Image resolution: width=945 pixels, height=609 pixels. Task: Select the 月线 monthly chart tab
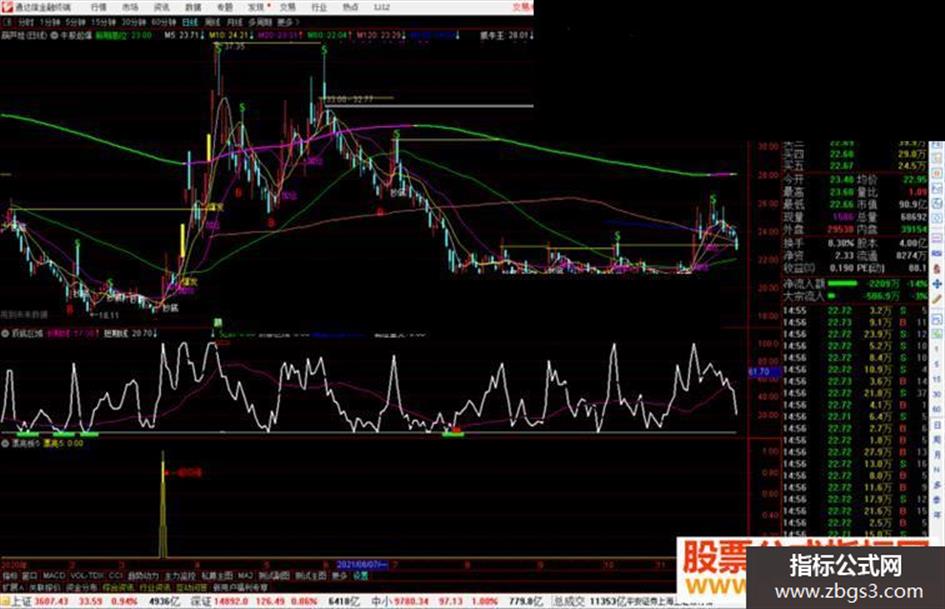[234, 22]
